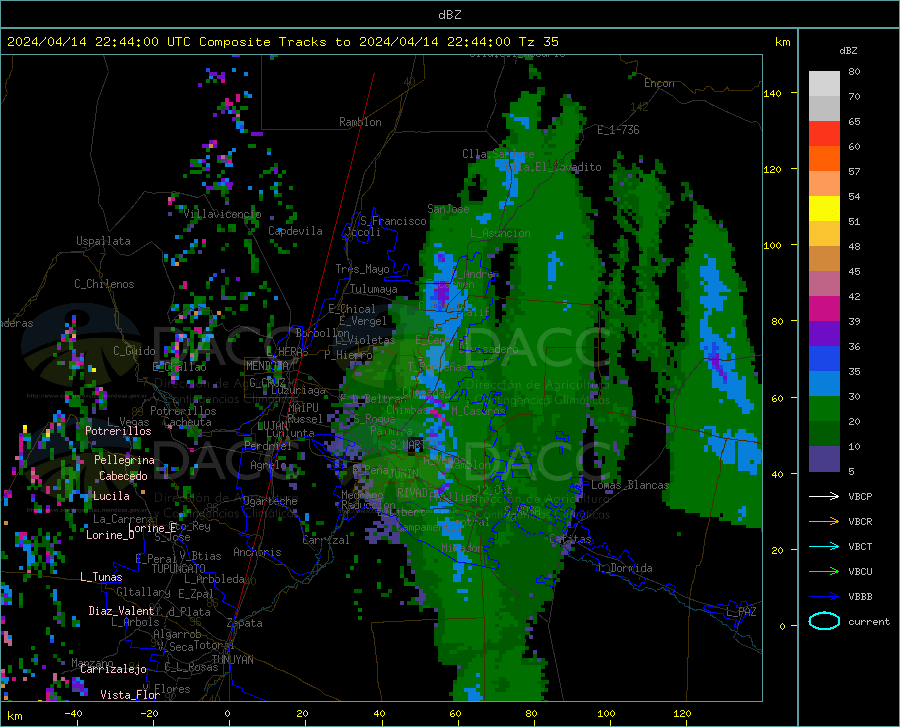Click the 'dBZ' title at the top
The height and width of the screenshot is (727, 900).
click(x=449, y=15)
